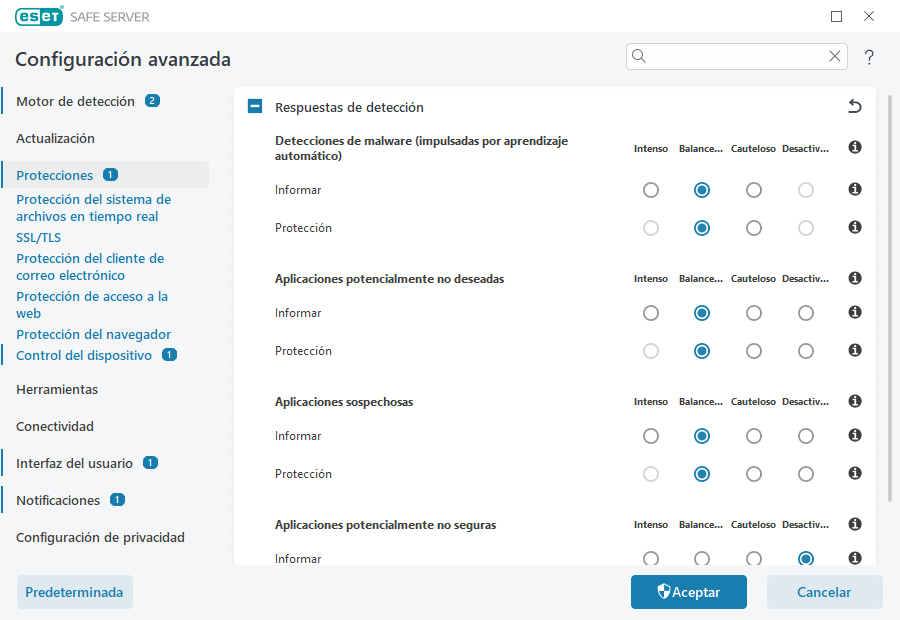900x620 pixels.
Task: Open Motor de detección section
Action: [75, 101]
